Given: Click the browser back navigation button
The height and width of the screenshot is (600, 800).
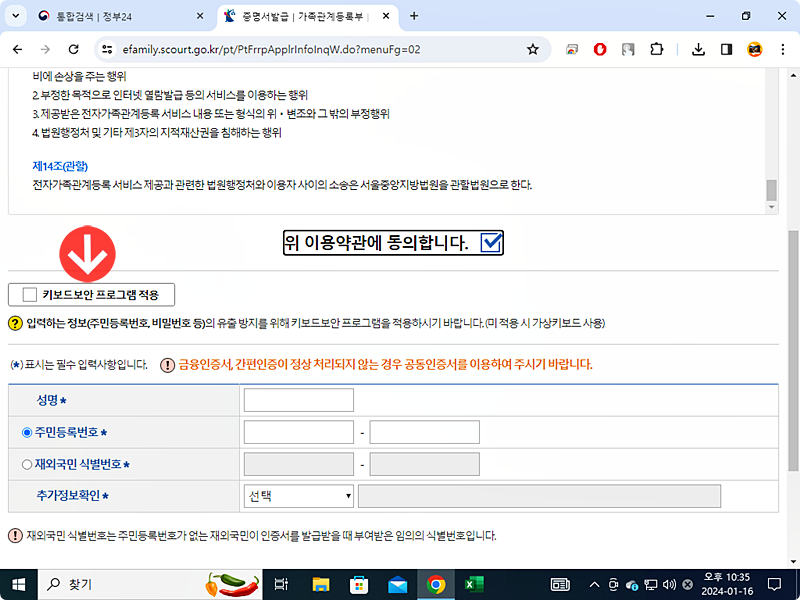Looking at the screenshot, I should [x=17, y=48].
